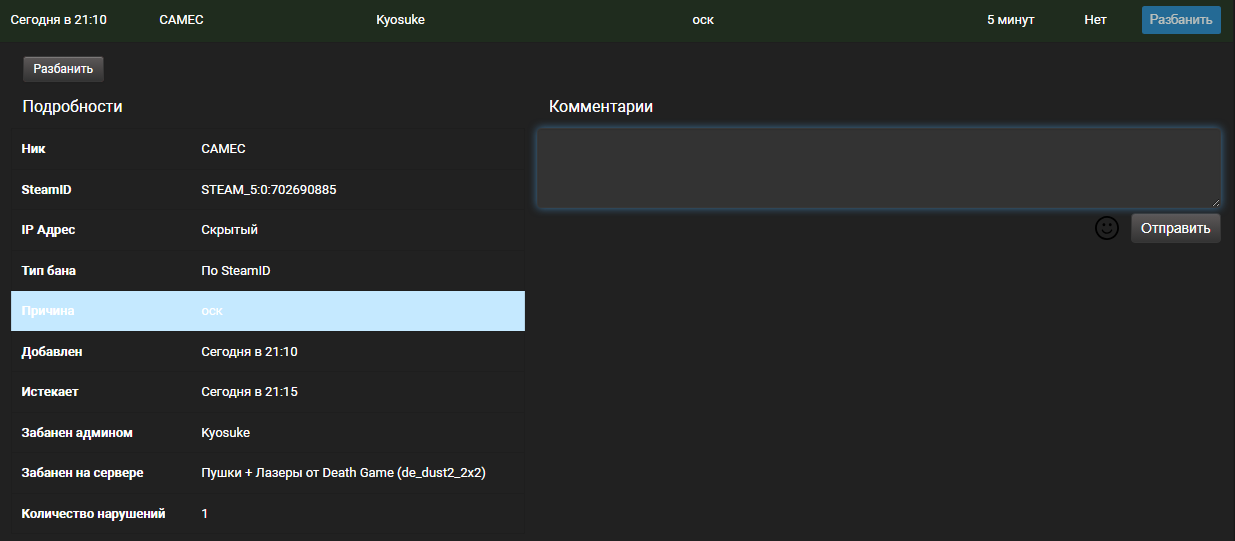Send the comment with Отправить button

pos(1175,228)
